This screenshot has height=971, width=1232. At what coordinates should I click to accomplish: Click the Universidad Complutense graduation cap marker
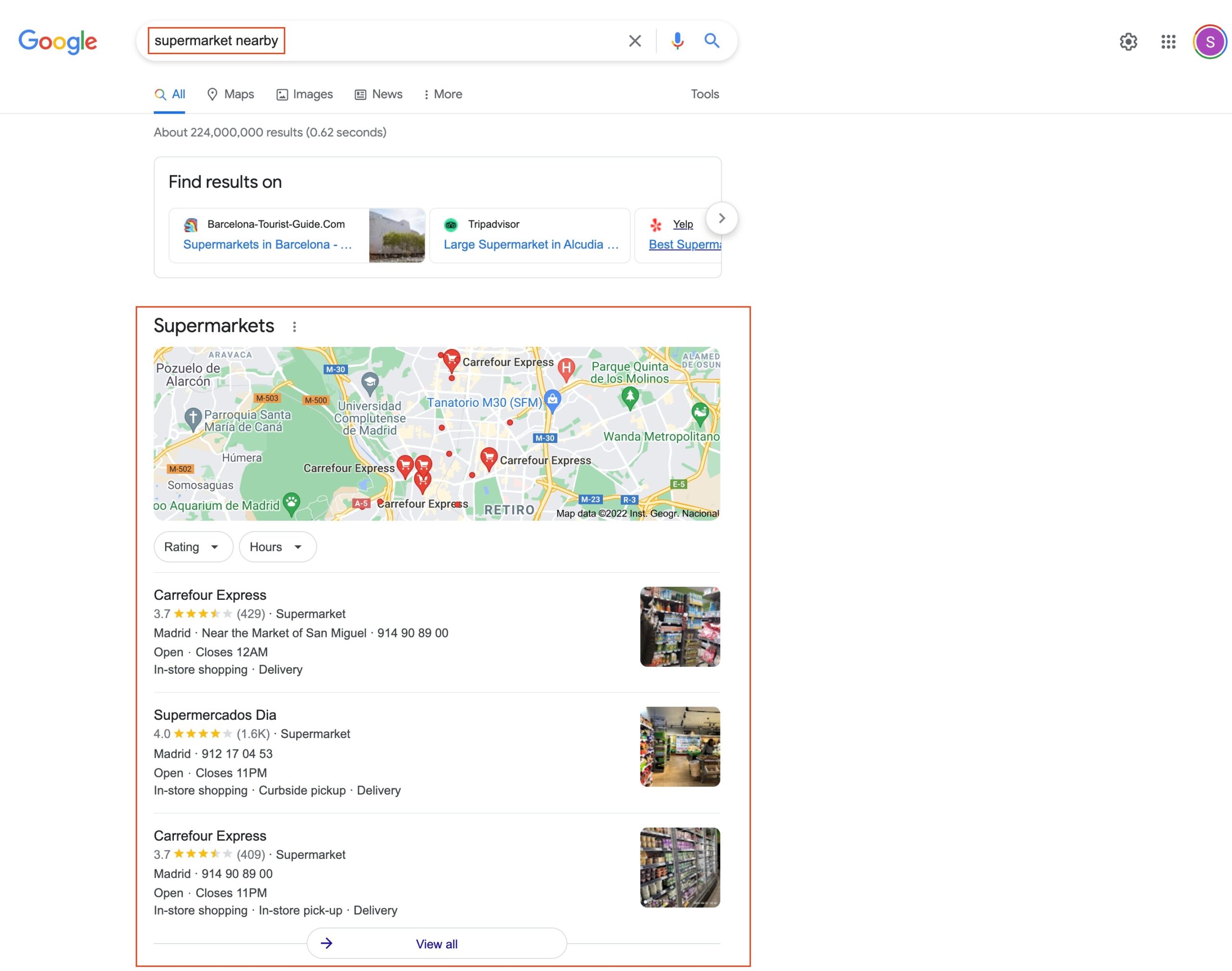pos(370,384)
